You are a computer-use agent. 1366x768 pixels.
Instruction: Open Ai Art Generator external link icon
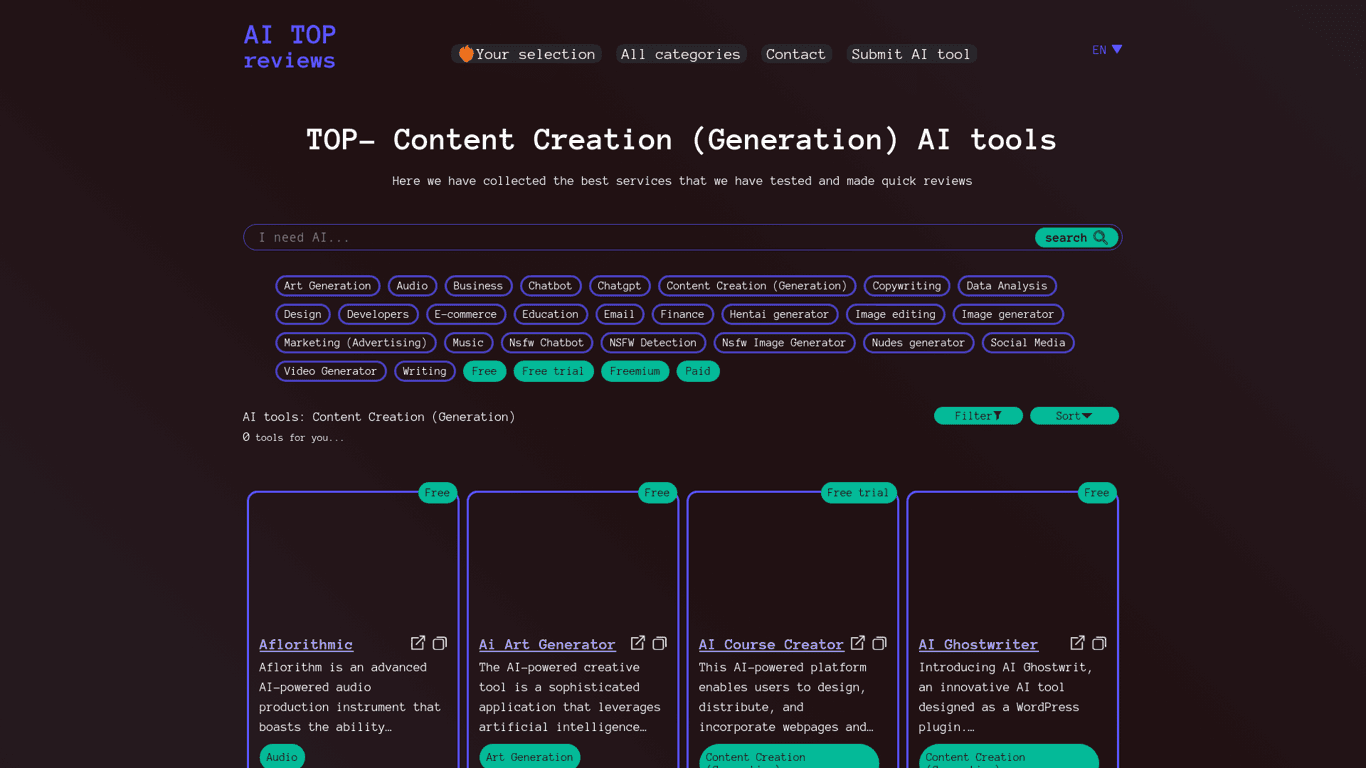click(638, 643)
